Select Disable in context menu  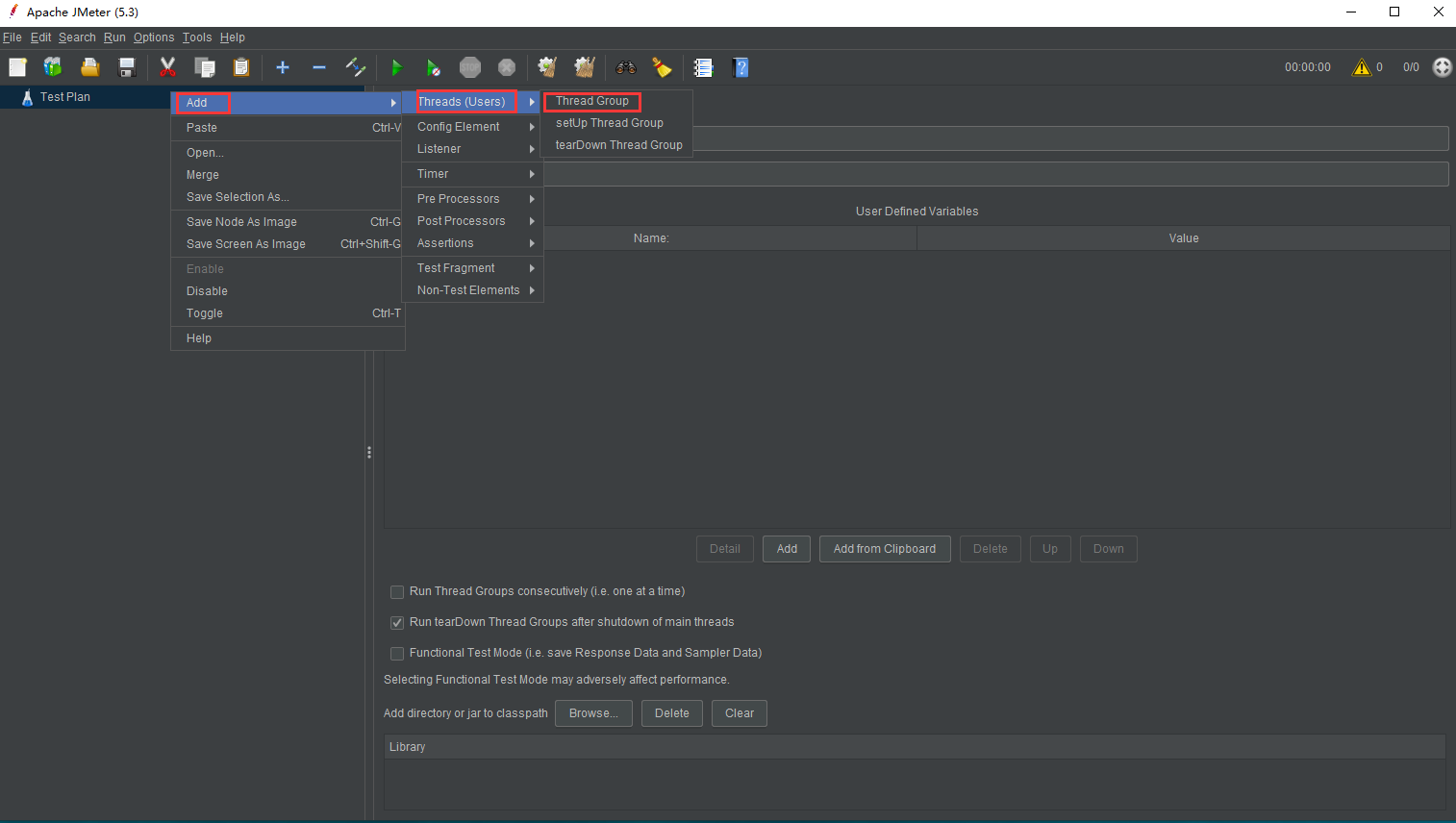pos(288,291)
